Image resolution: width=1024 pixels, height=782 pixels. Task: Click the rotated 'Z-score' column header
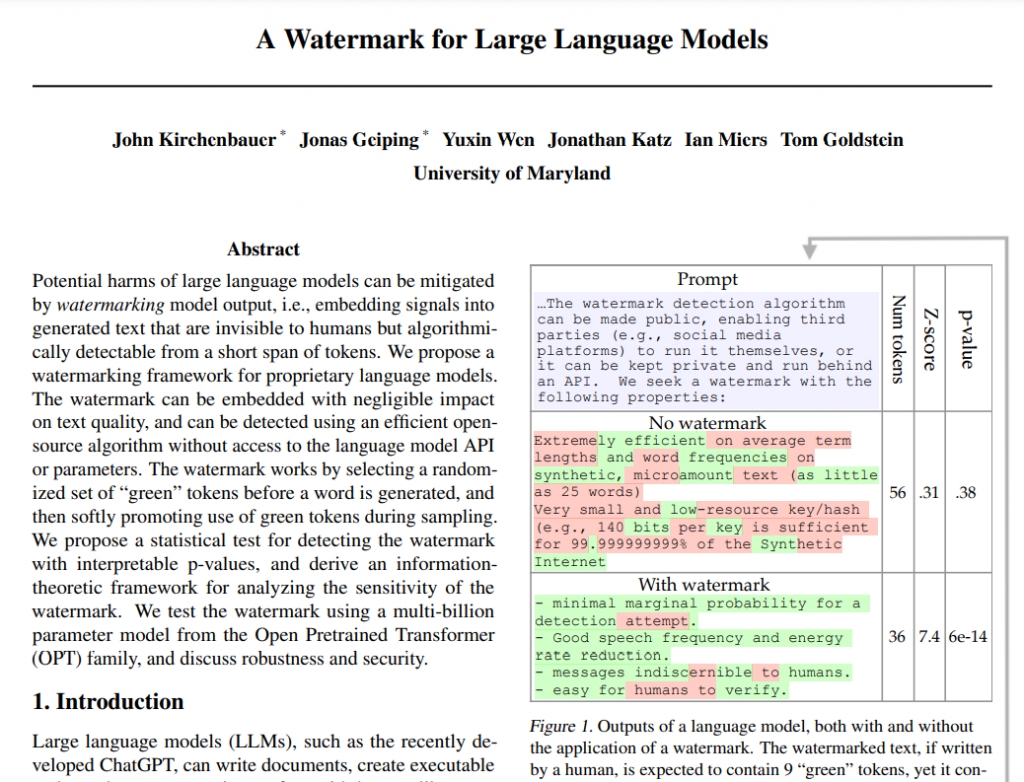[929, 338]
